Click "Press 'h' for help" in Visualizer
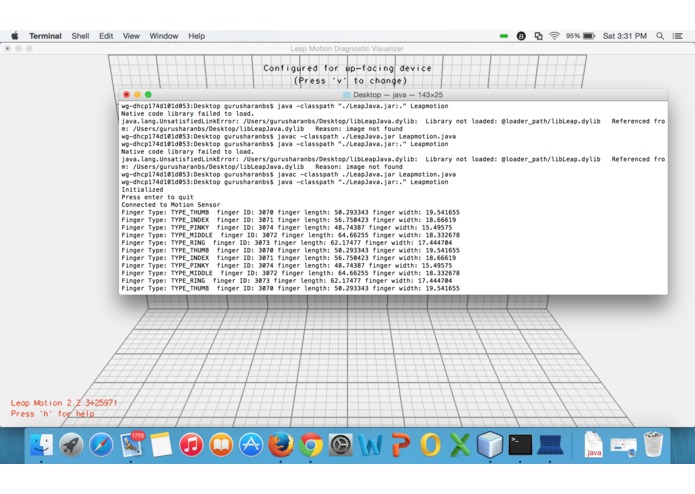The width and height of the screenshot is (695, 494). (52, 414)
